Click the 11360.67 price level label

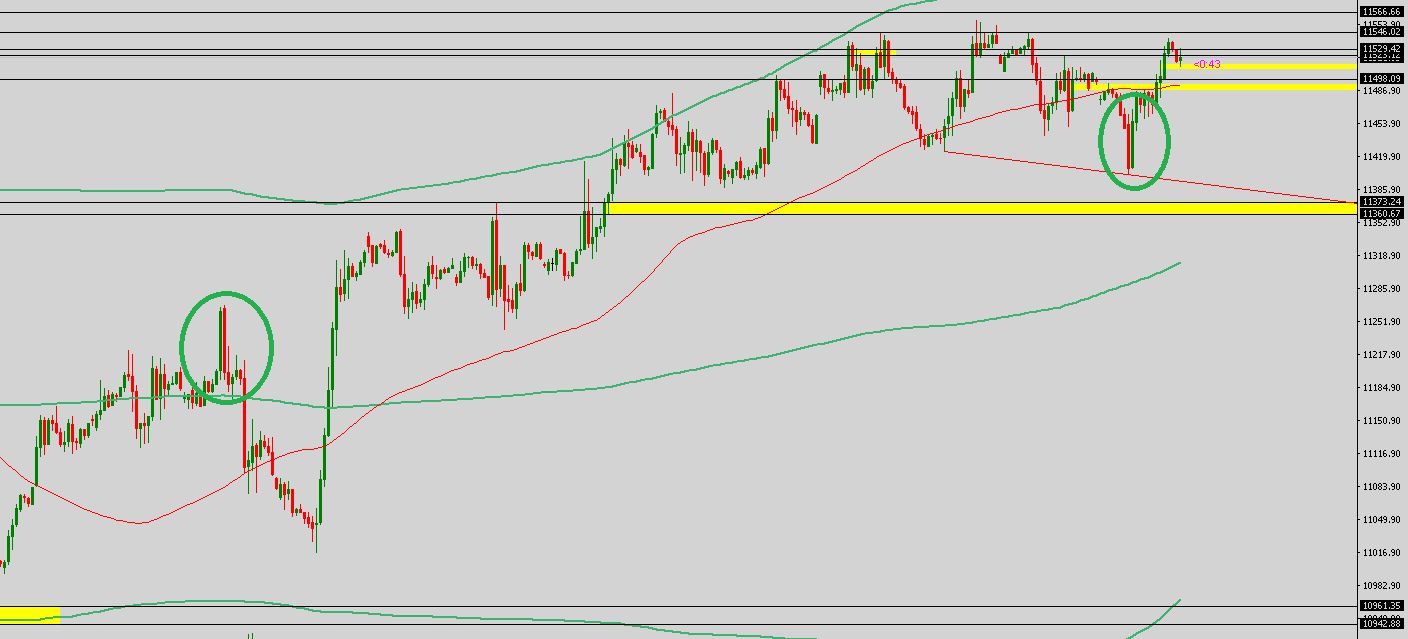(1381, 213)
